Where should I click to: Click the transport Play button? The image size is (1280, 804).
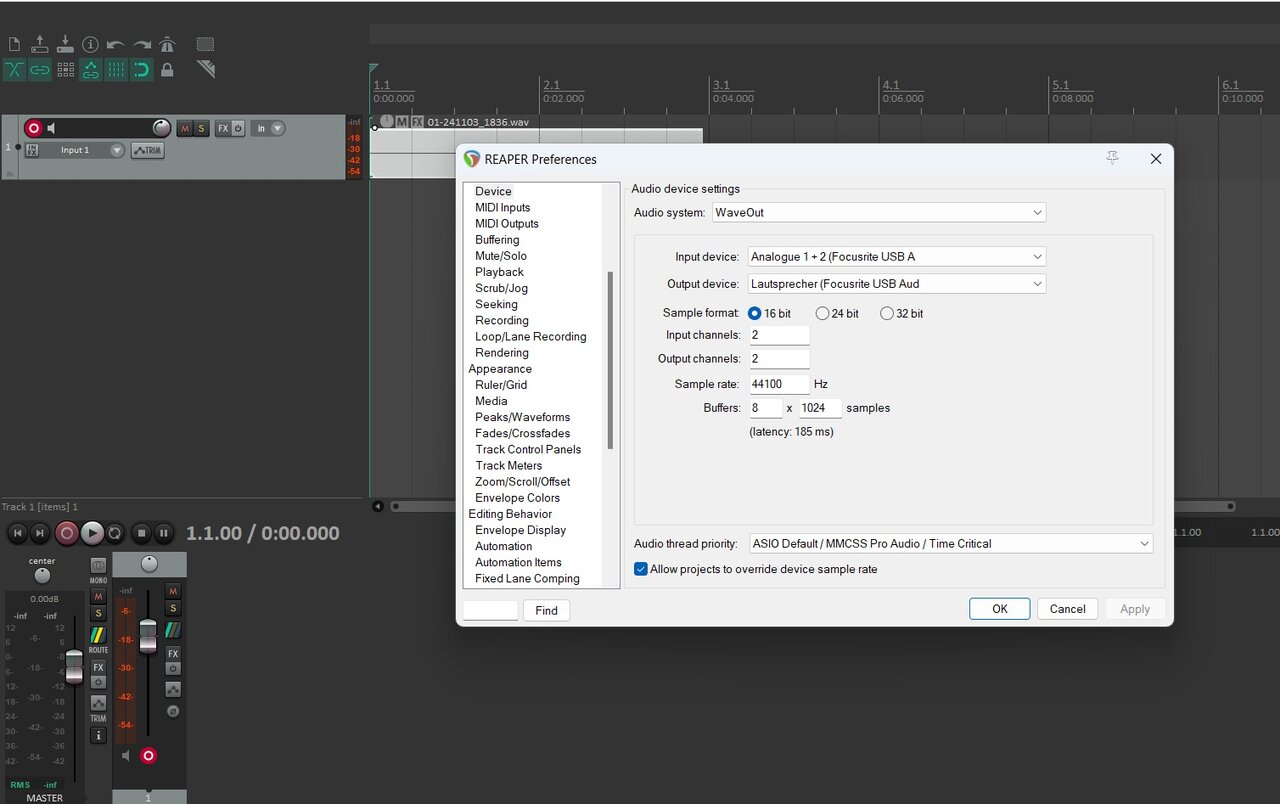(92, 533)
